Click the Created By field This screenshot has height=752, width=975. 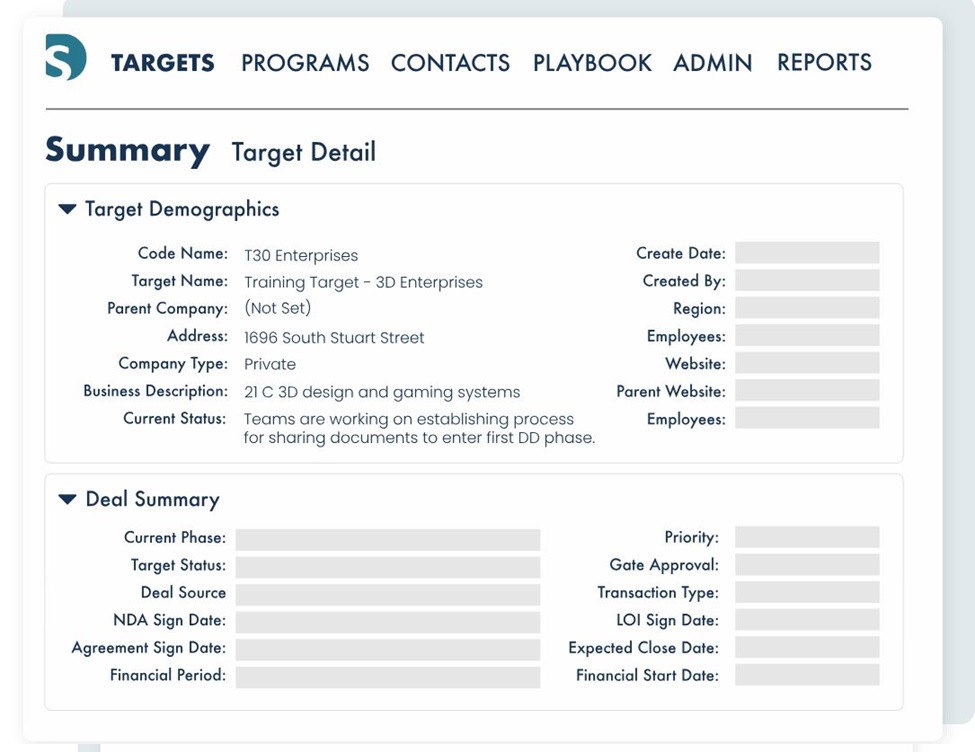coord(807,281)
